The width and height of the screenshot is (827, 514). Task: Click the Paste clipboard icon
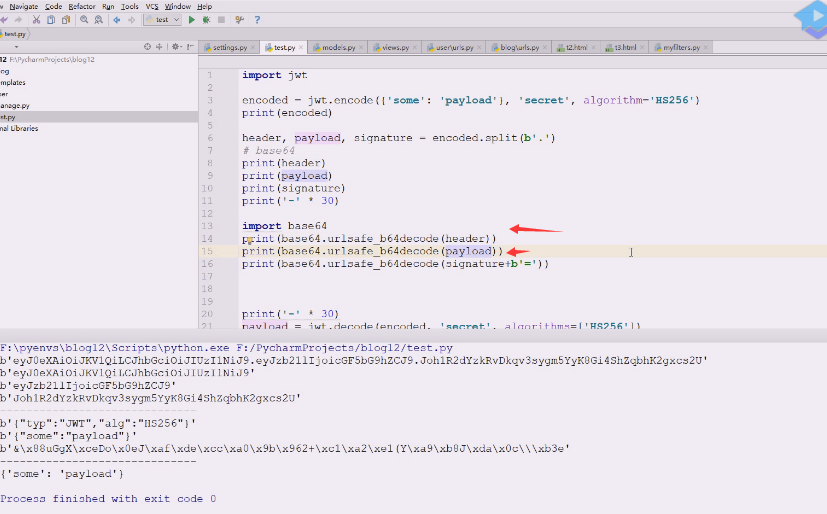(66, 20)
